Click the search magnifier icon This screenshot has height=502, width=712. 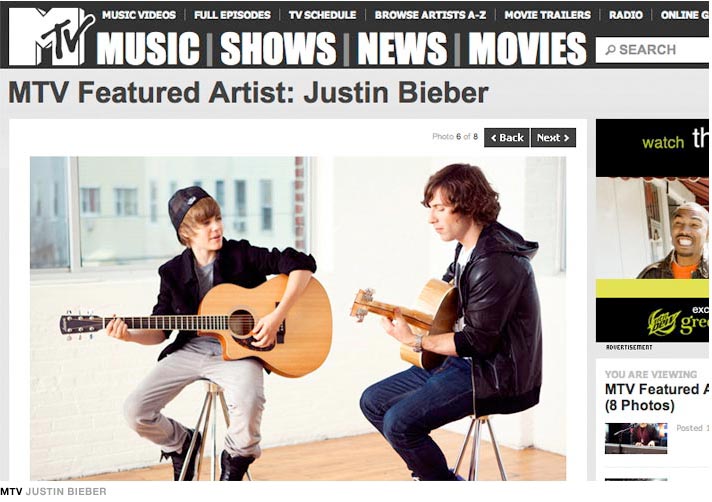(611, 49)
